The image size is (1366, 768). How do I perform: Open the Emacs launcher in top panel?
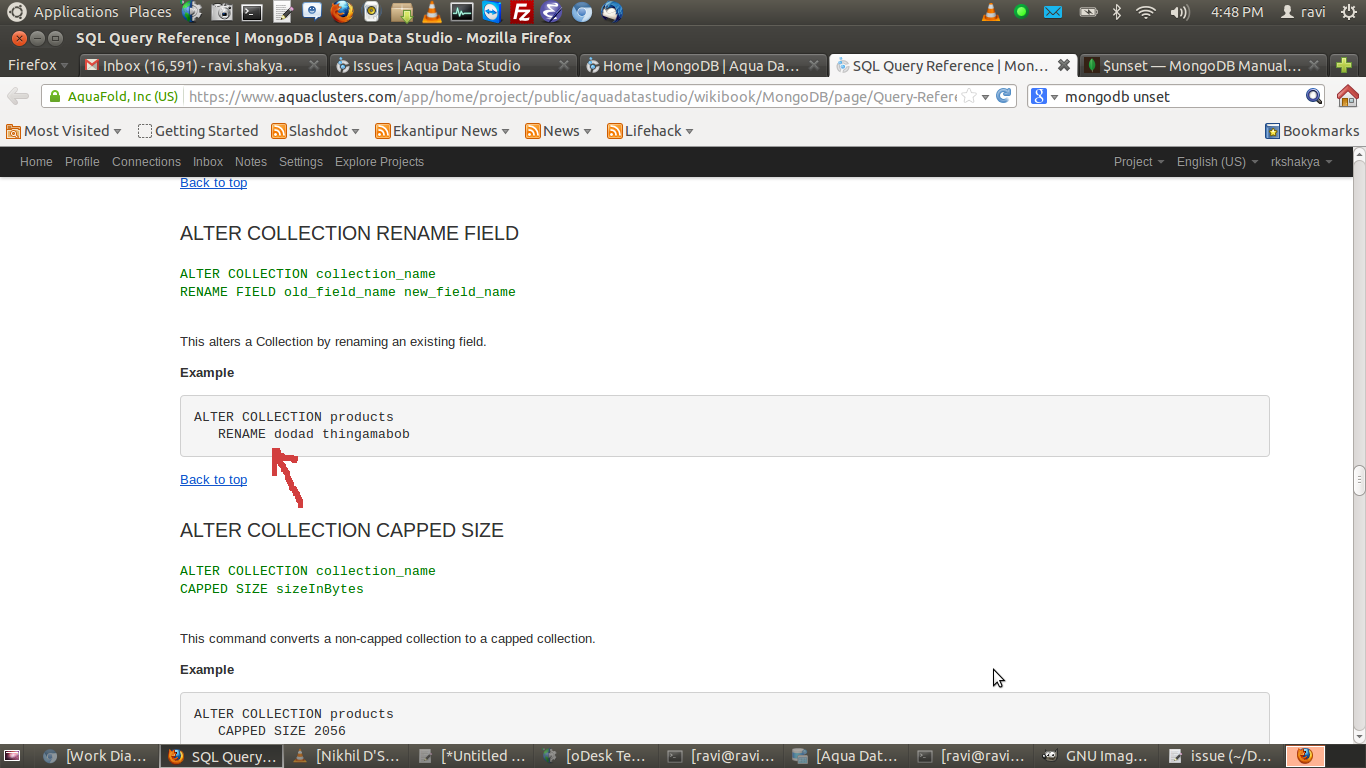[551, 12]
